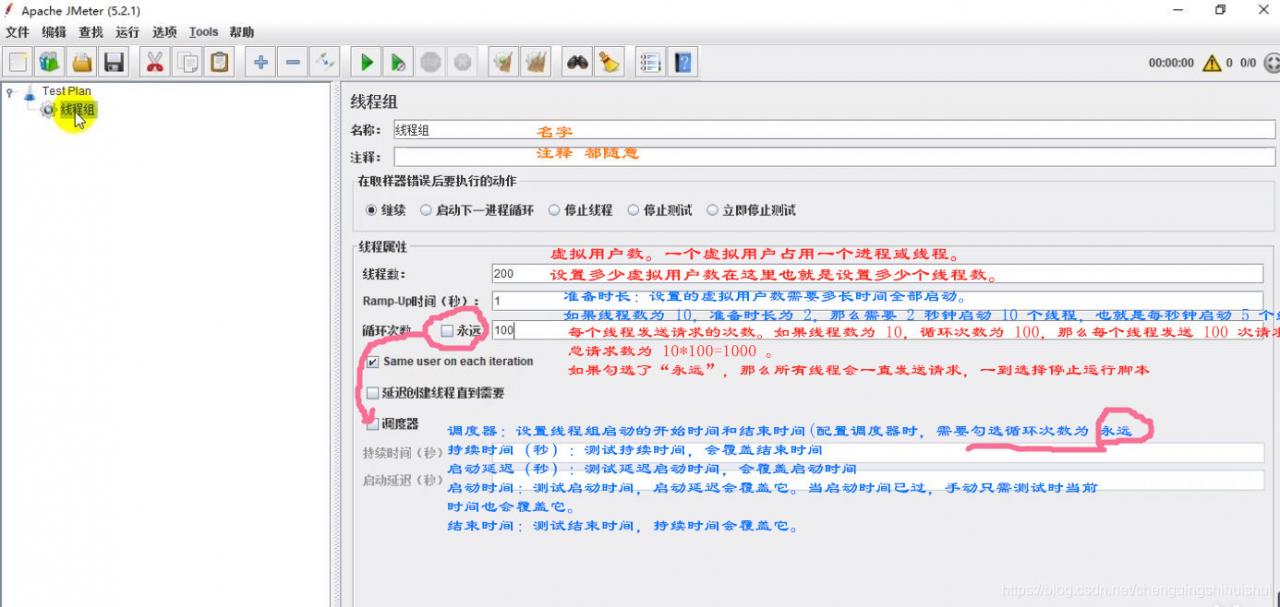Click the Toggle enable/disable icon
The image size is (1280, 607).
point(325,62)
